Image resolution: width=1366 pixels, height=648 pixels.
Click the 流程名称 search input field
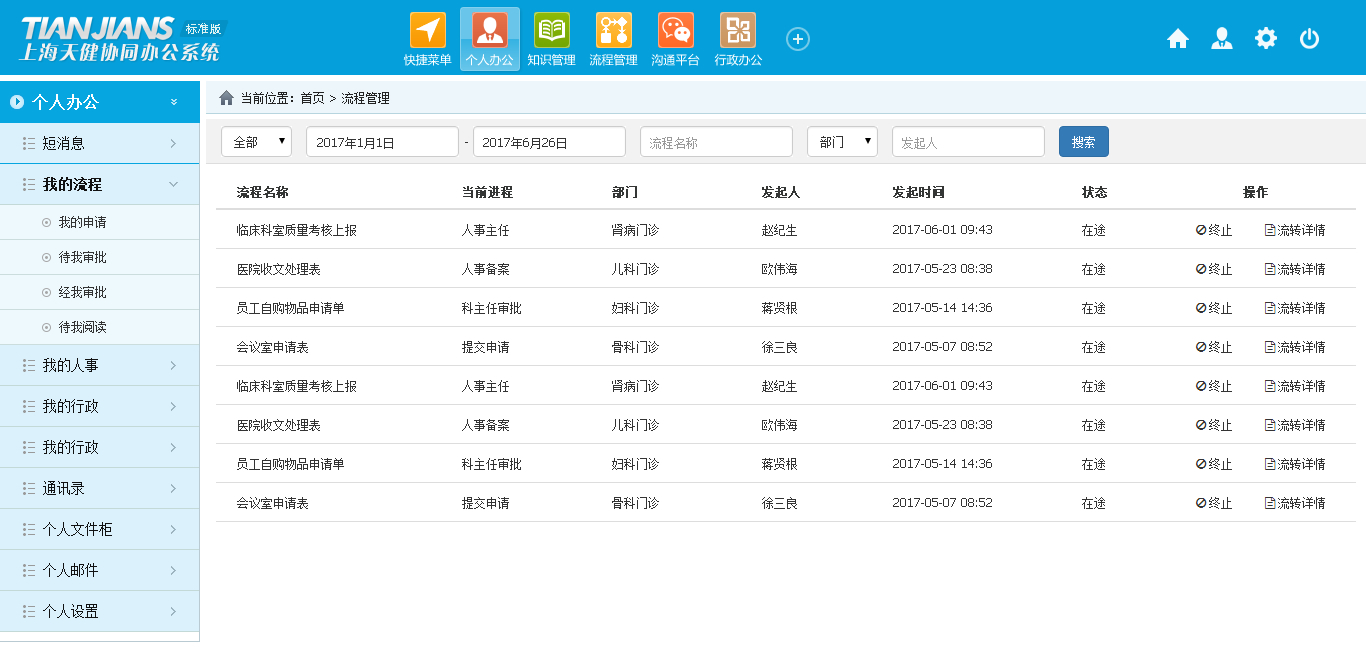click(716, 142)
